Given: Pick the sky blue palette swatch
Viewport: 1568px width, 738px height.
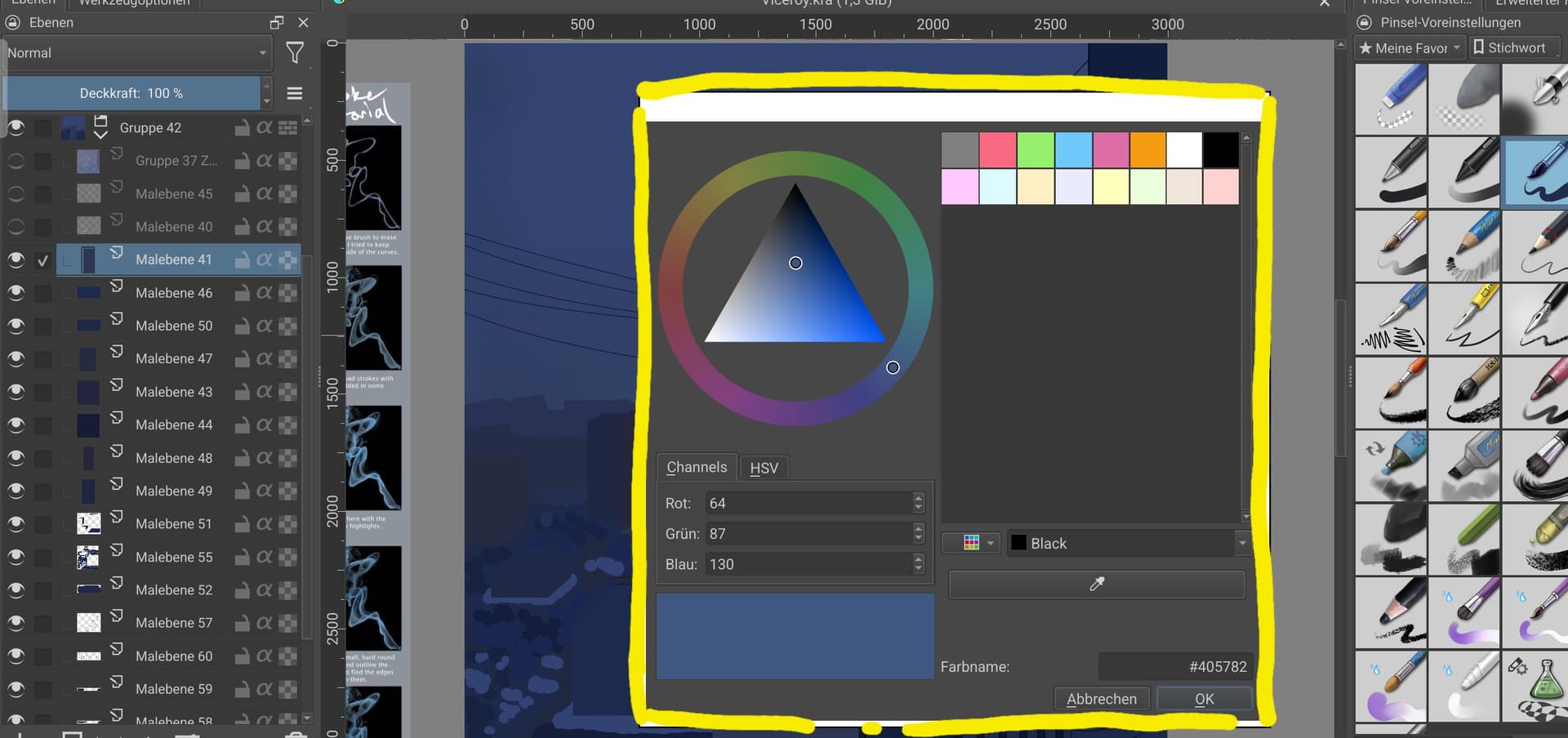Looking at the screenshot, I should (1073, 150).
